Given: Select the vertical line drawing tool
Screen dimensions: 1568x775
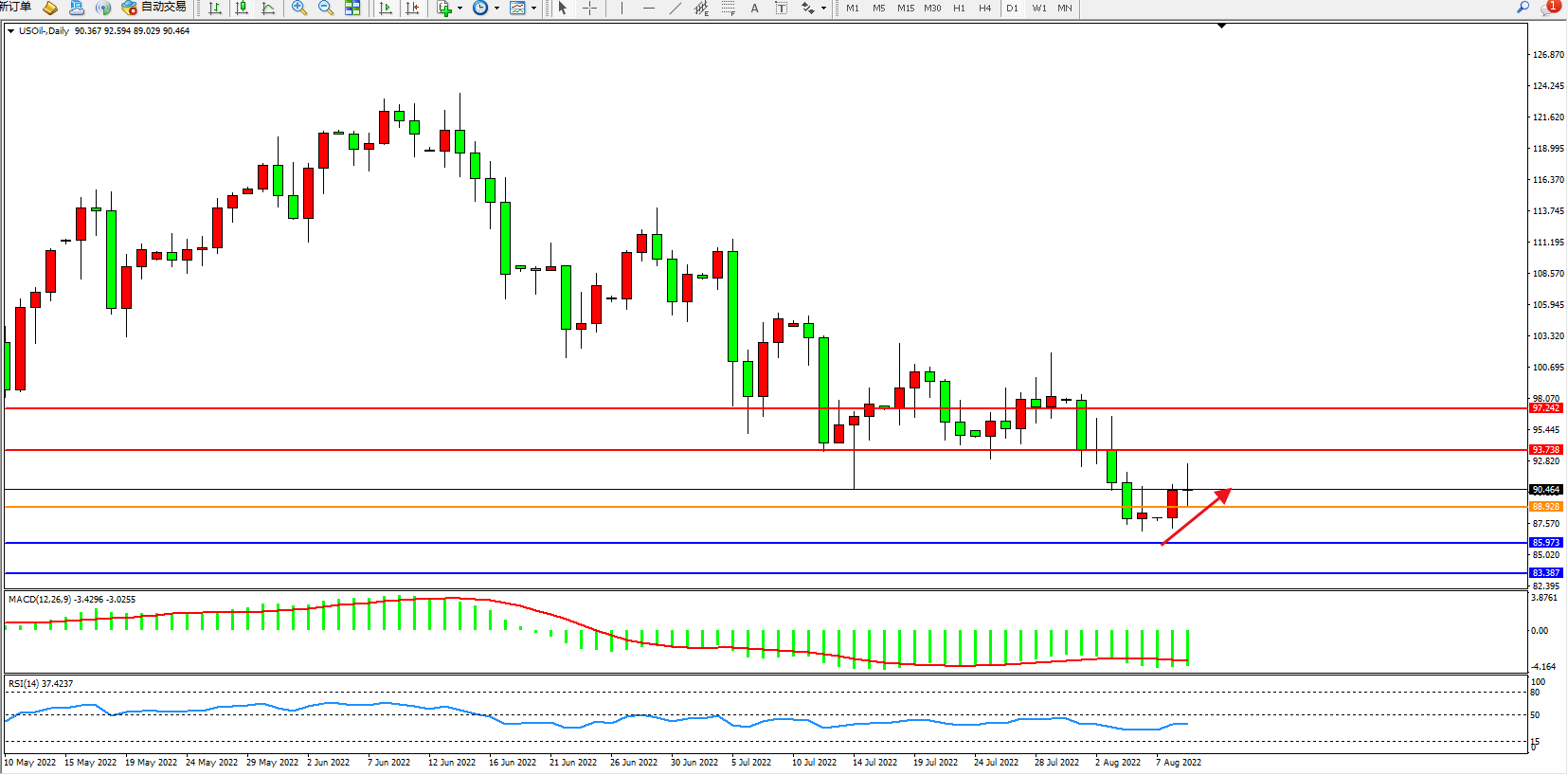Looking at the screenshot, I should 622,8.
